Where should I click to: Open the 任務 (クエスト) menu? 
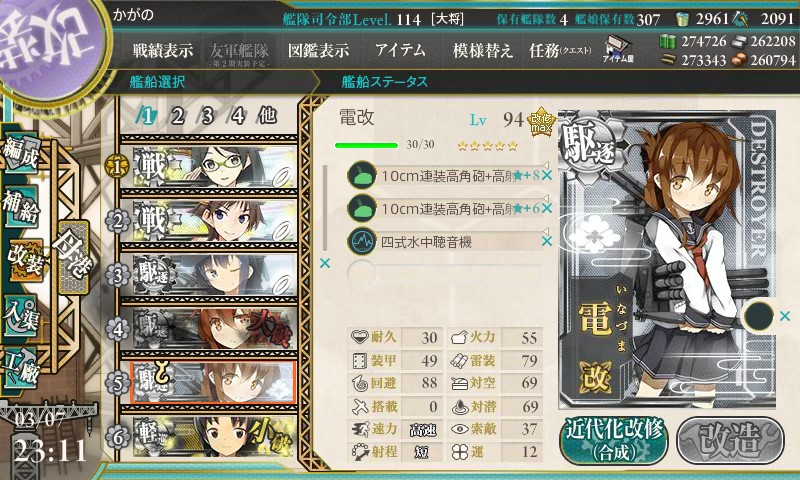point(560,50)
